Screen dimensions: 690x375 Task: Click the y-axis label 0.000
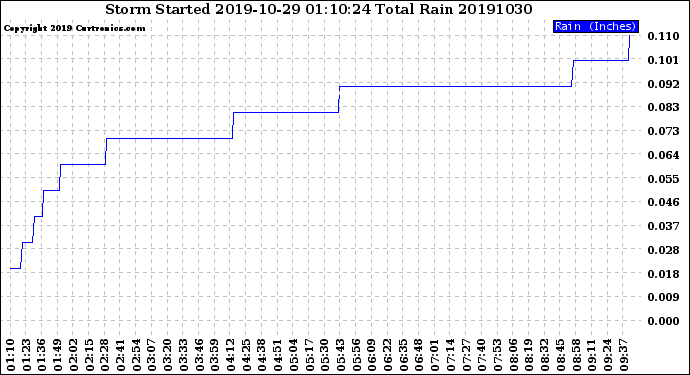pyautogui.click(x=663, y=321)
